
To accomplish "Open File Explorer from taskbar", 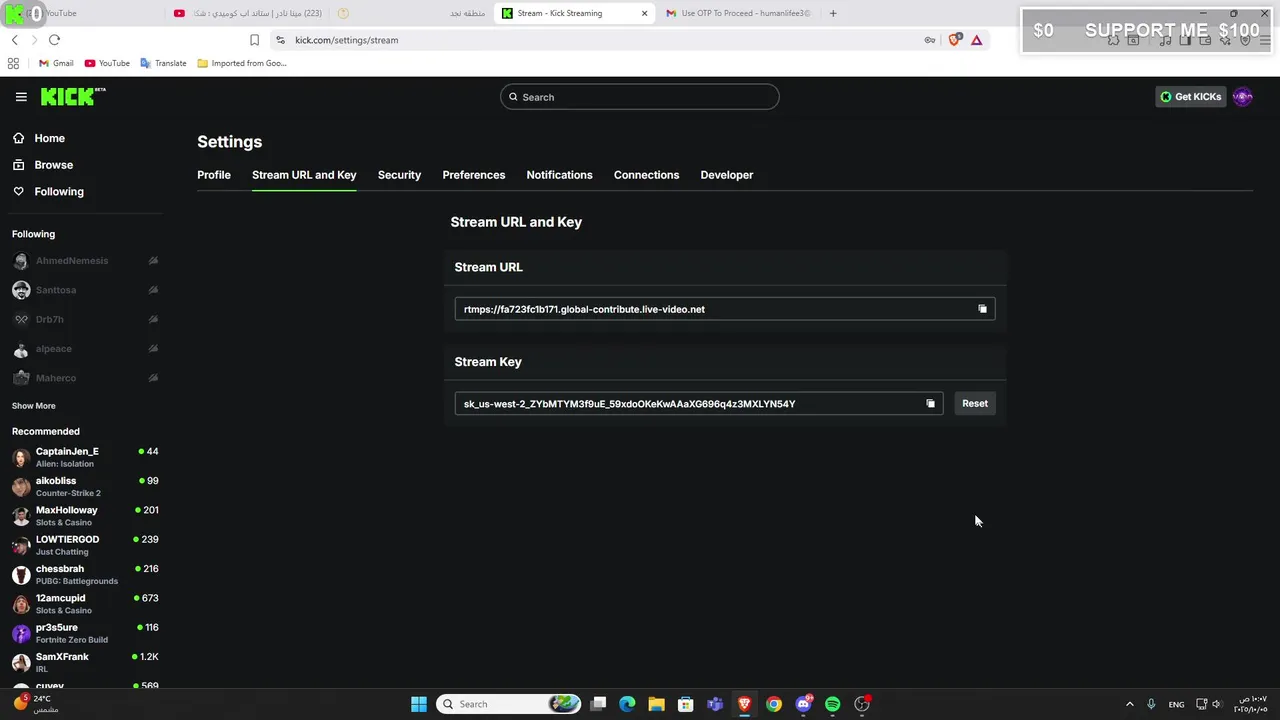I will tap(656, 704).
